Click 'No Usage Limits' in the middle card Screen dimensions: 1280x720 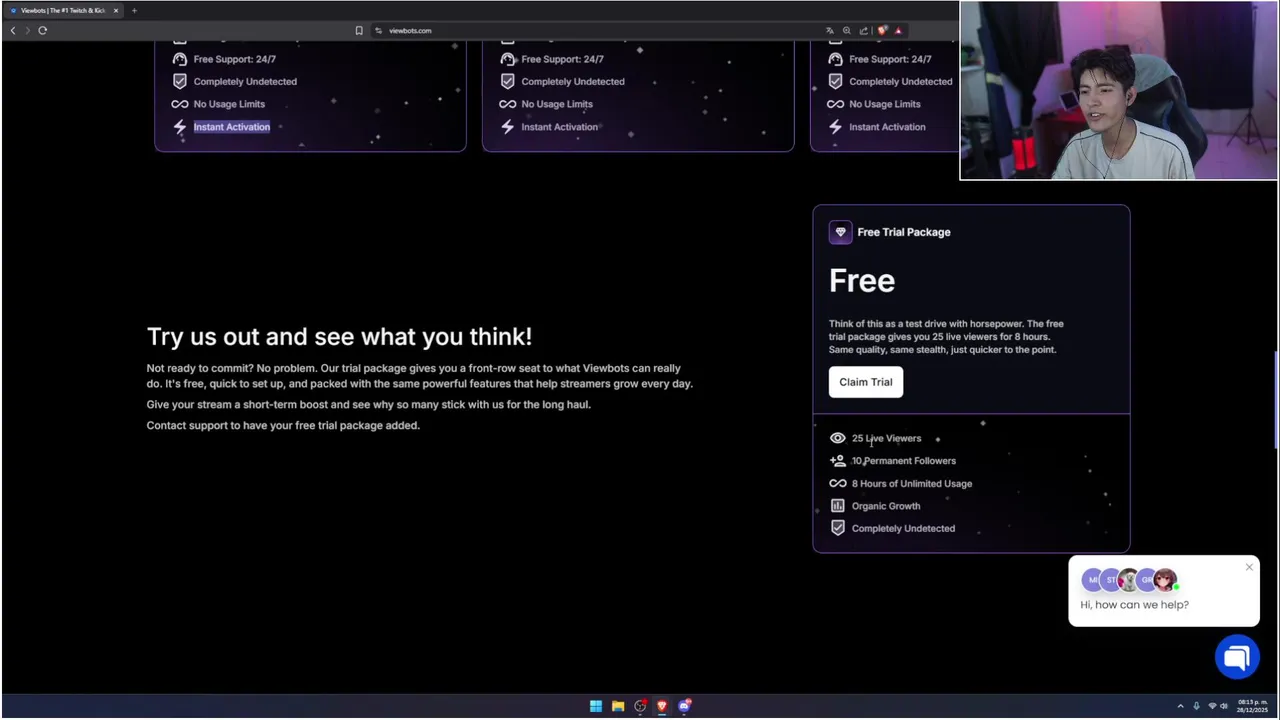click(x=557, y=104)
